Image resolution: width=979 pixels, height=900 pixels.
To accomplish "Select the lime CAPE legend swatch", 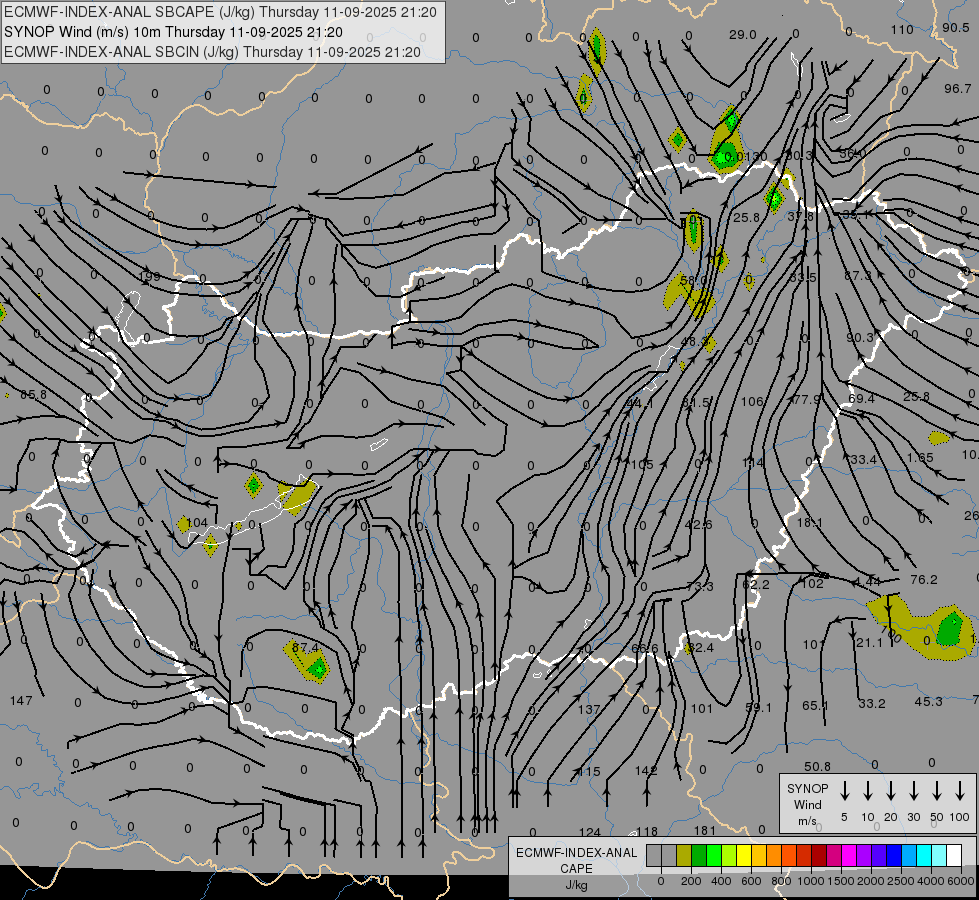I will [x=729, y=855].
